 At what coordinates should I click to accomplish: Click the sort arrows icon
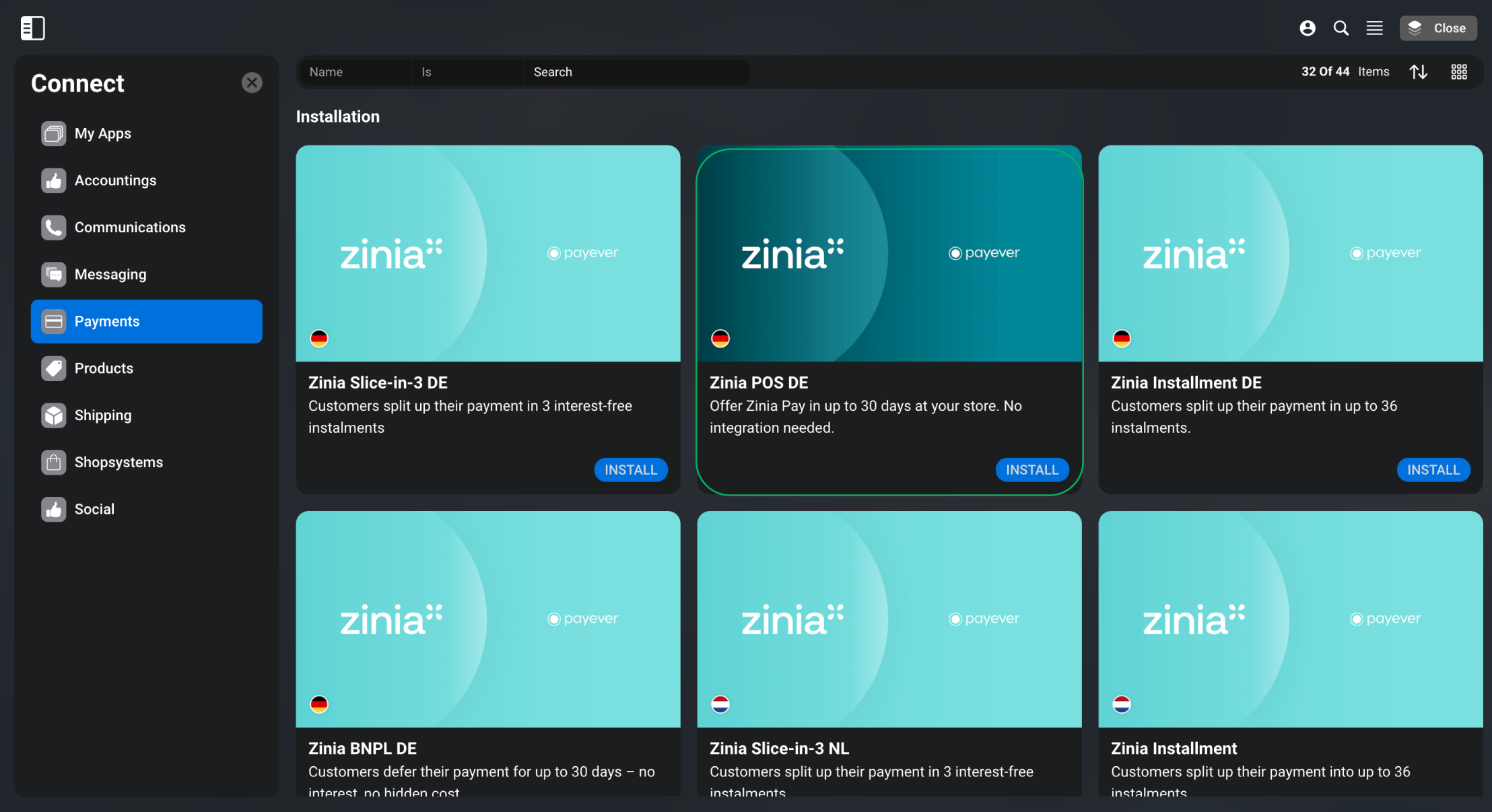[1419, 72]
